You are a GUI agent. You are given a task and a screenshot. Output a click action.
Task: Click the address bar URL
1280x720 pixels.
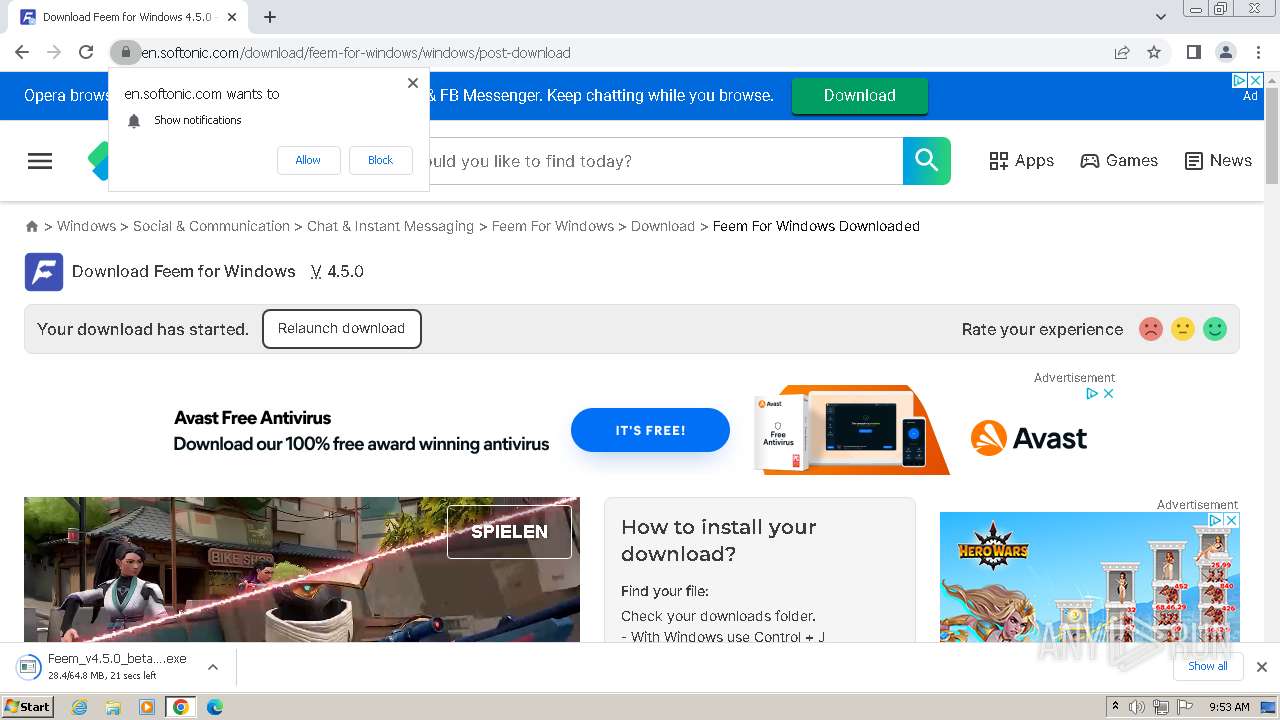[x=355, y=53]
